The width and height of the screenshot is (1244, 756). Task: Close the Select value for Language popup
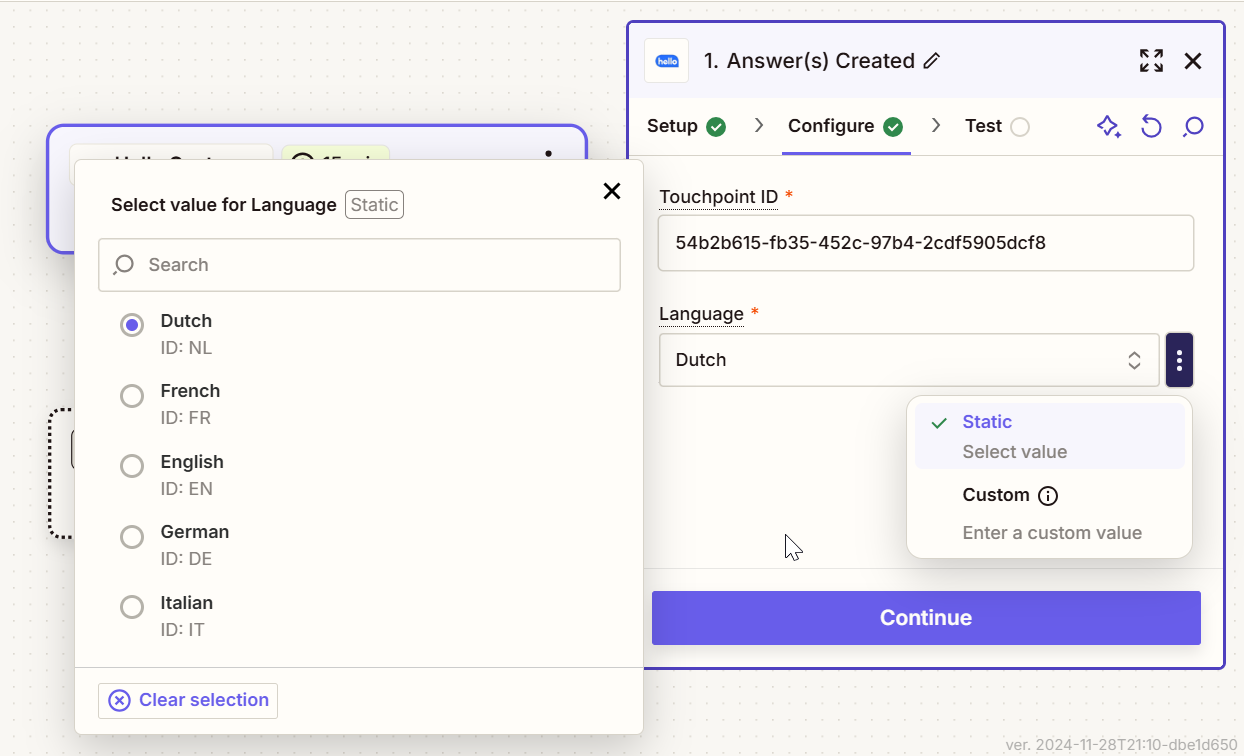612,191
